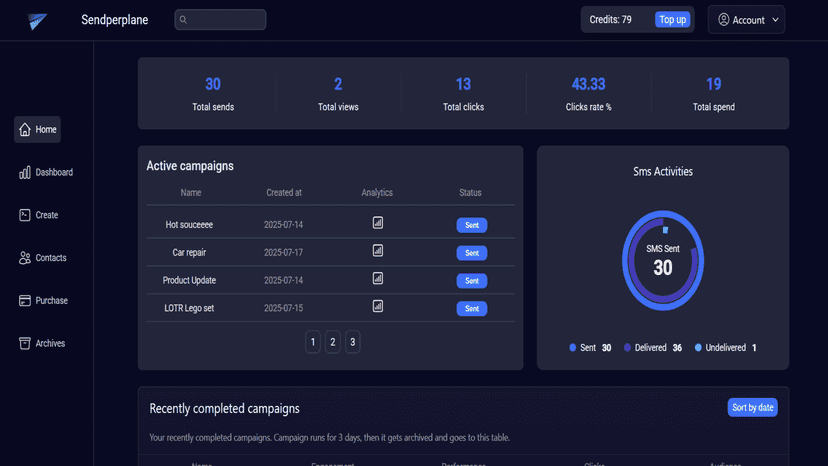Click the Analytics column header
Screen dimensions: 828x466
pyautogui.click(x=377, y=193)
